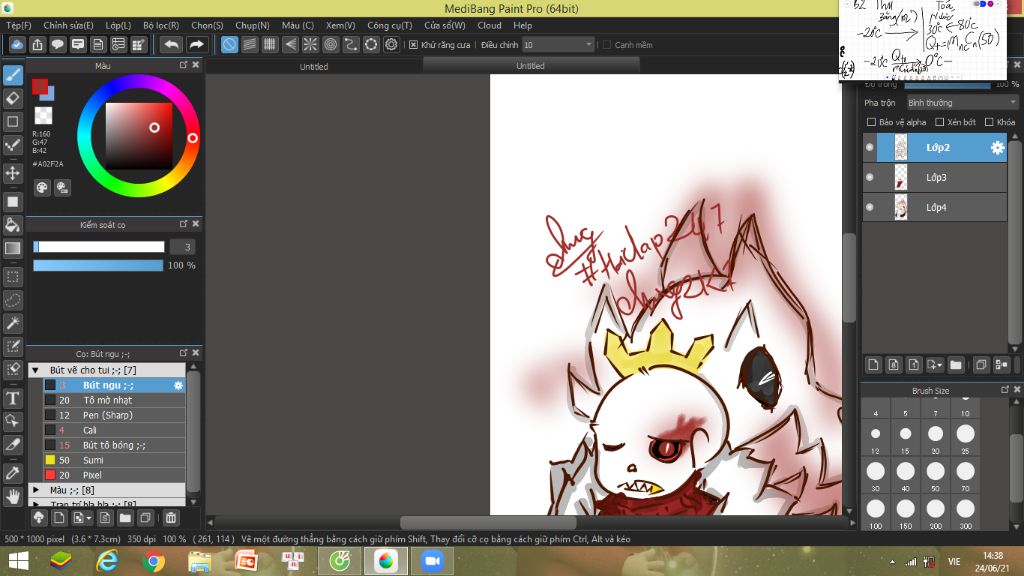The width and height of the screenshot is (1024, 576).
Task: Open the Công cụ(T) menu
Action: click(x=390, y=25)
